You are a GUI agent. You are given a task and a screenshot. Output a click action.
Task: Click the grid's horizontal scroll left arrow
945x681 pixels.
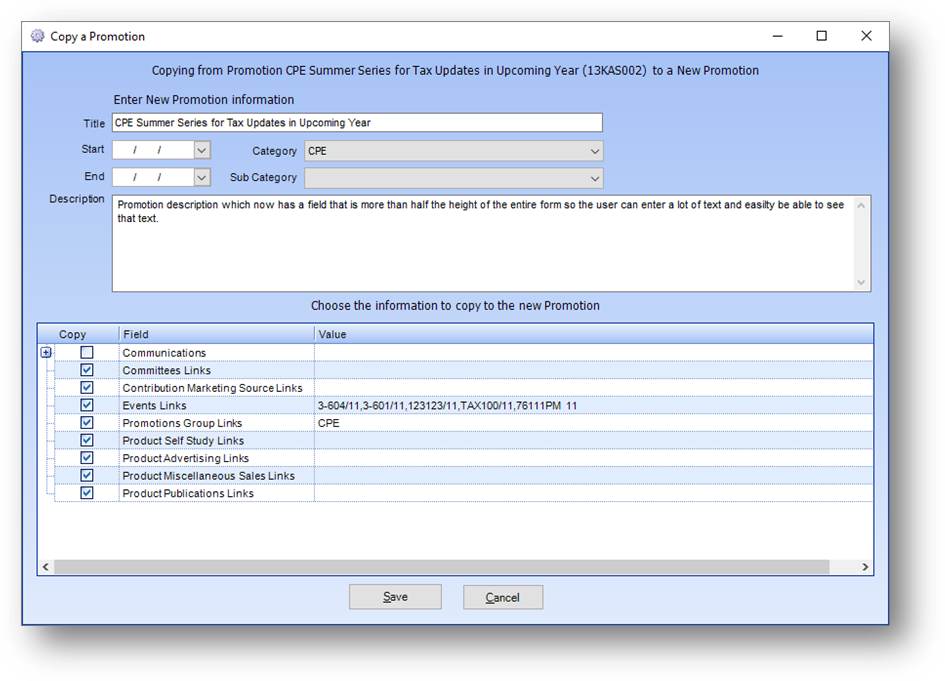pyautogui.click(x=46, y=567)
